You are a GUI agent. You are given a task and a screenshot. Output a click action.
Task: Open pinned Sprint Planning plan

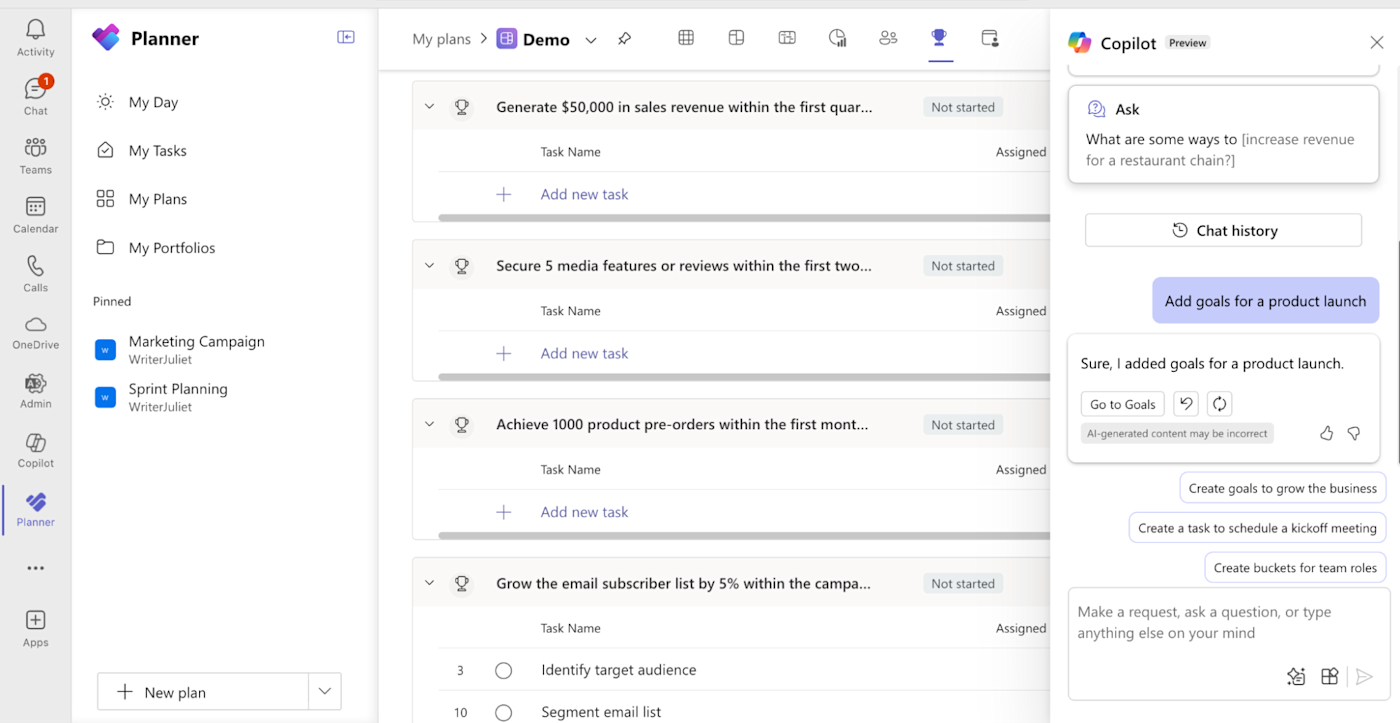[x=178, y=397]
